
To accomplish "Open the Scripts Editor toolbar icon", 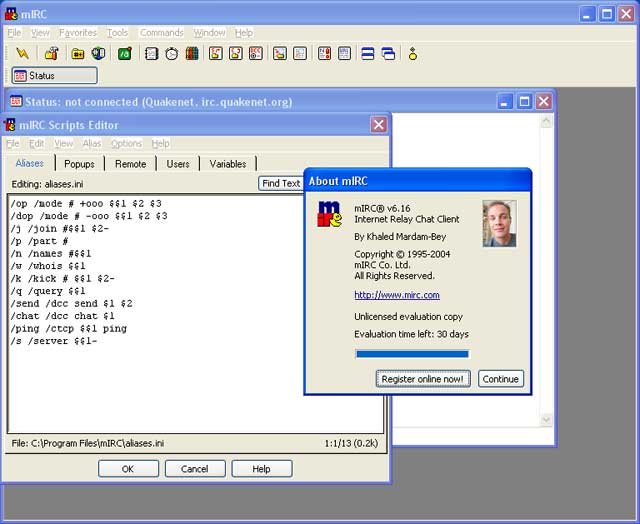I will pos(124,53).
